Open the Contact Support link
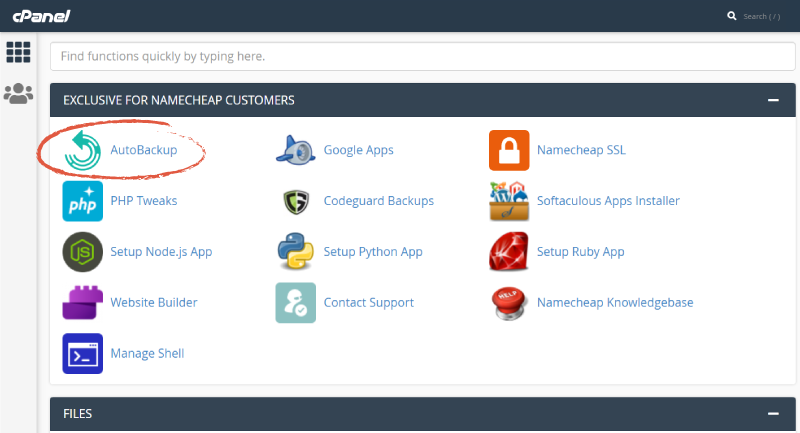This screenshot has height=433, width=800. pos(369,302)
